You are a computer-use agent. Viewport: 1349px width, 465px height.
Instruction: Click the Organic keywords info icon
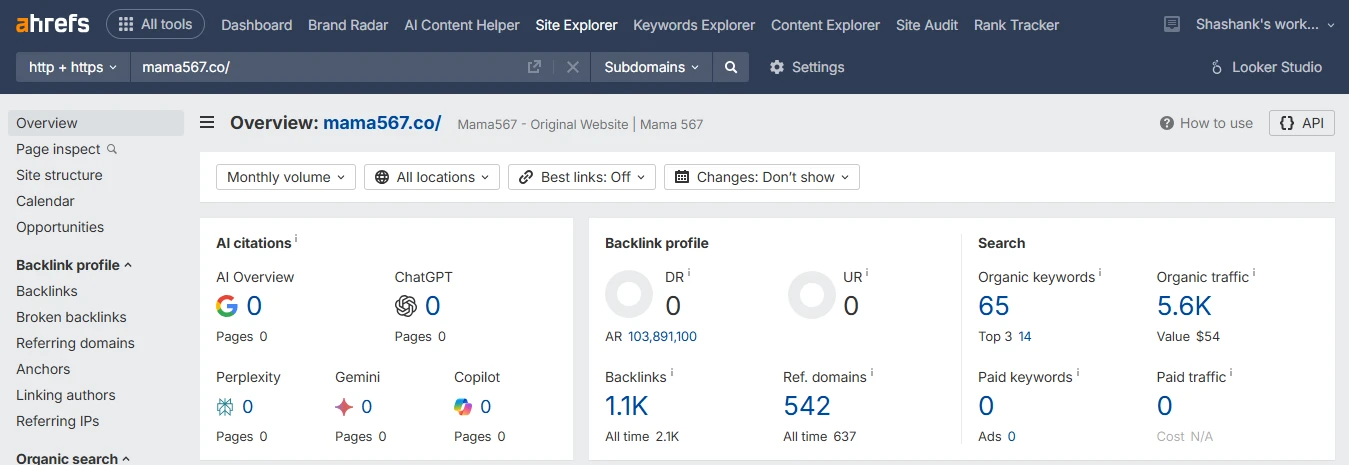(x=1100, y=273)
